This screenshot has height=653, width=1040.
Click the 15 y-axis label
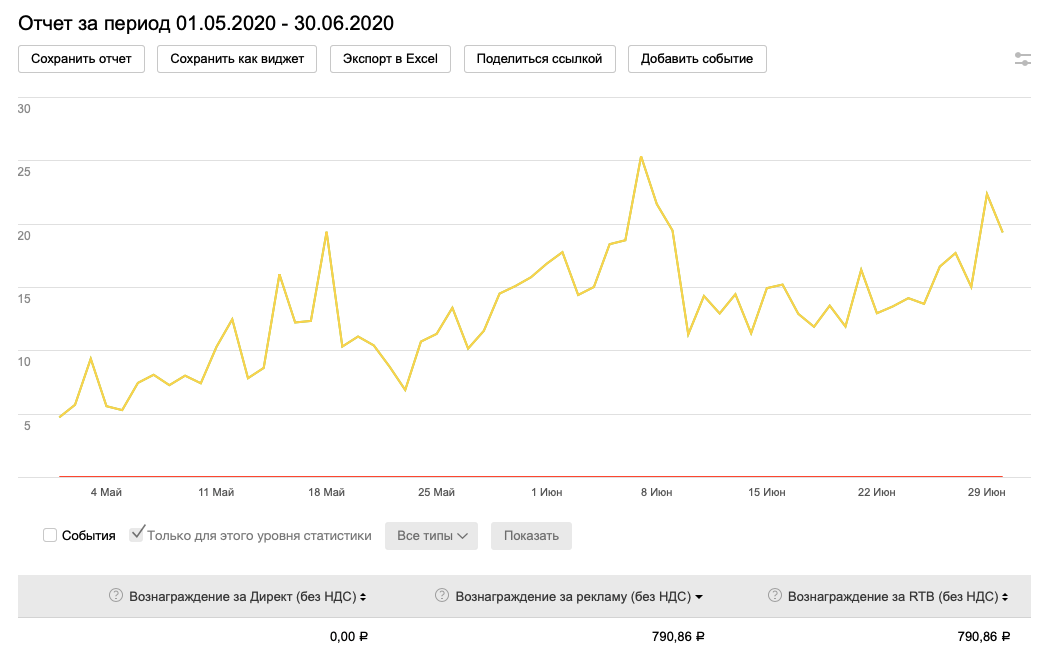pos(24,298)
